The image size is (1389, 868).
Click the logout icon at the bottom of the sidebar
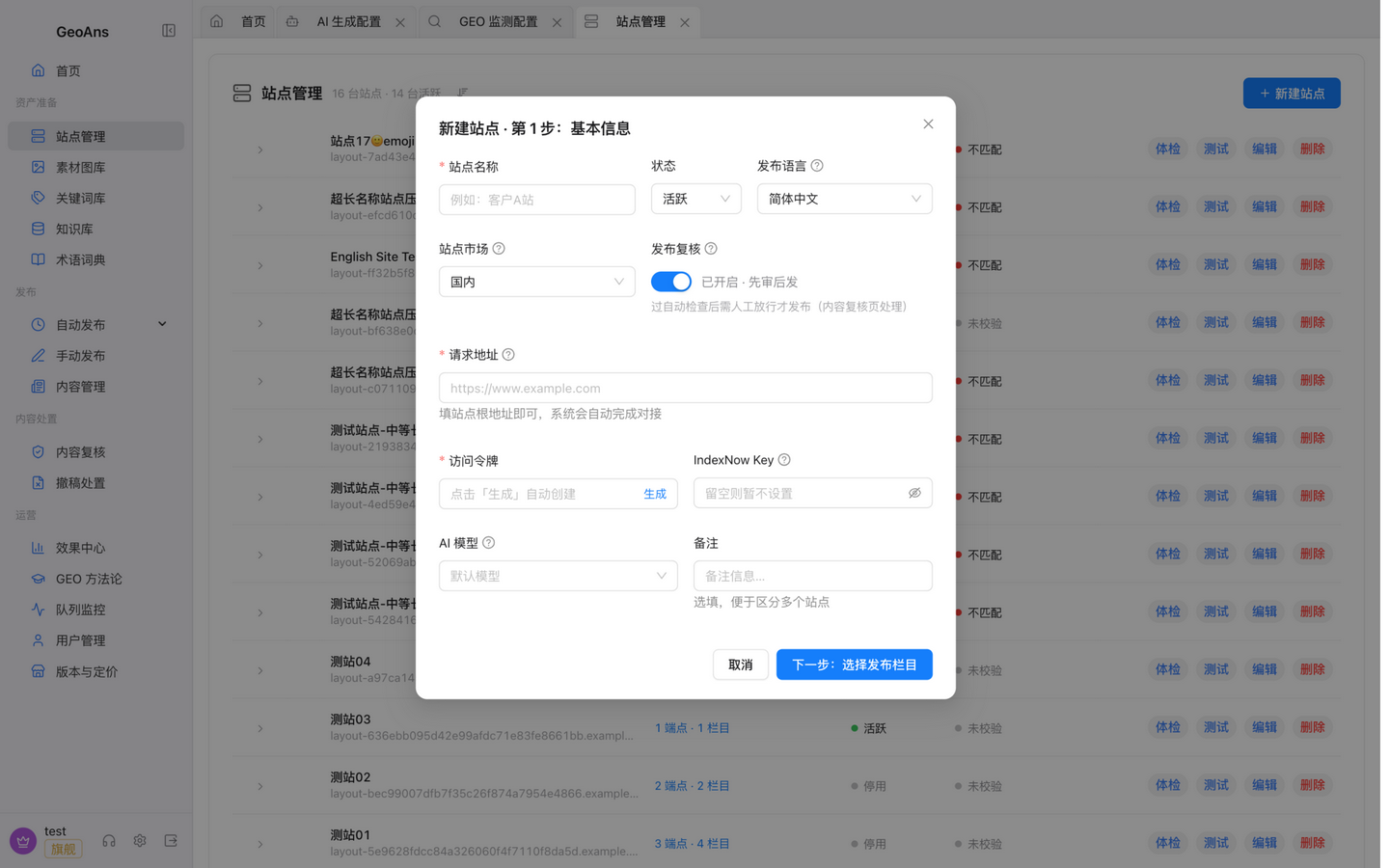tap(171, 841)
